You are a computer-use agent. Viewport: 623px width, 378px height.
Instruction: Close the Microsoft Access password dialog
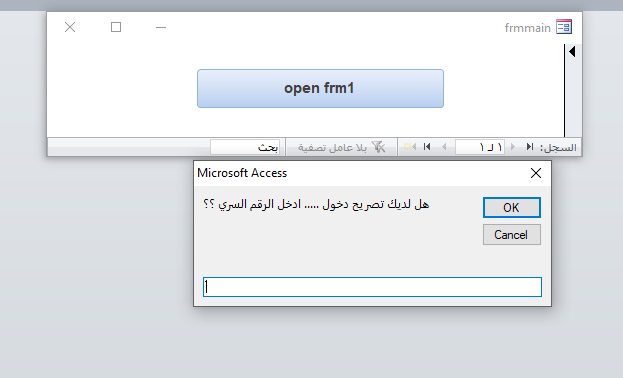[536, 173]
